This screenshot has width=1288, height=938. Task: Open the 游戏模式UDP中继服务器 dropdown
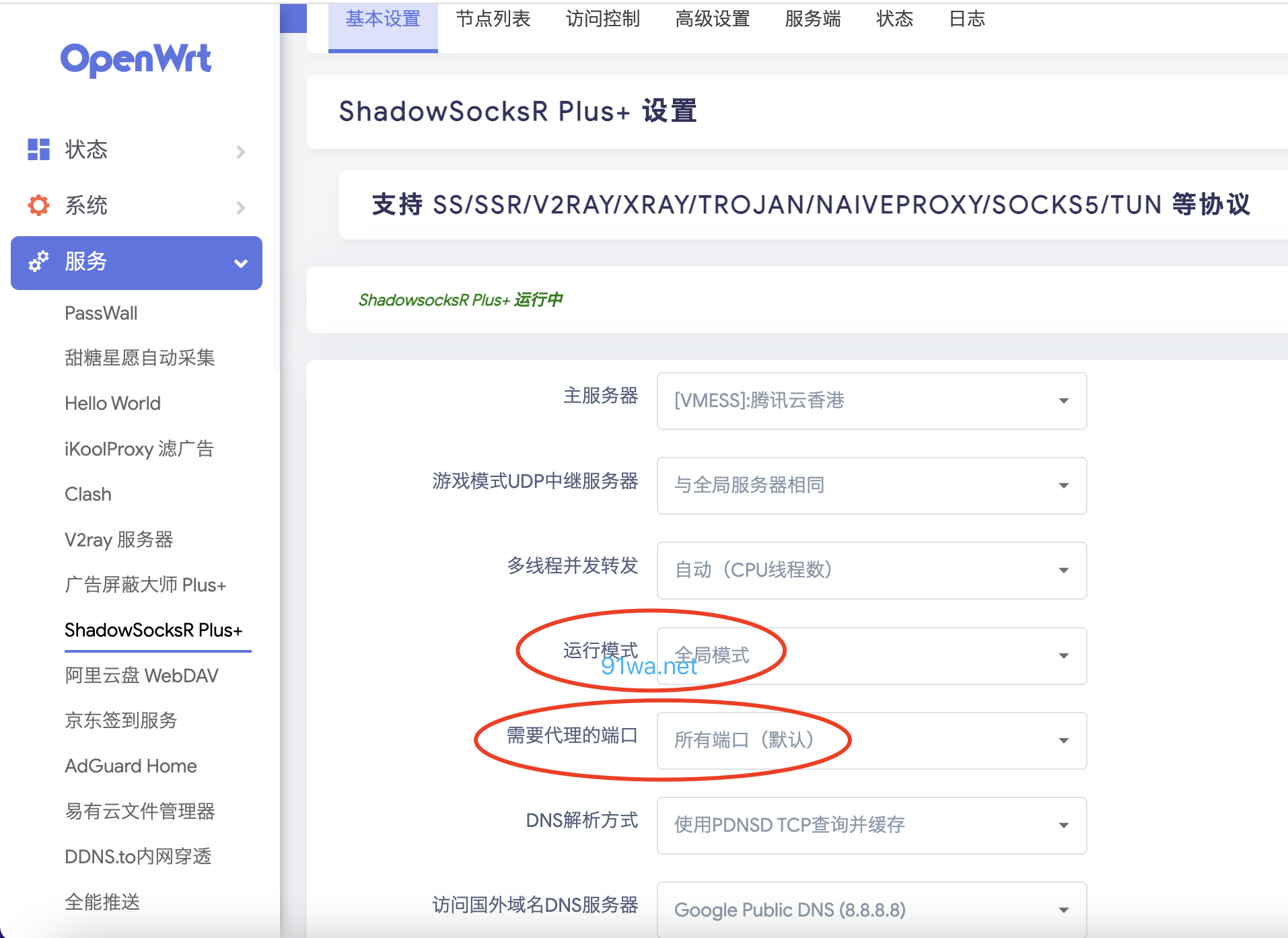point(871,486)
